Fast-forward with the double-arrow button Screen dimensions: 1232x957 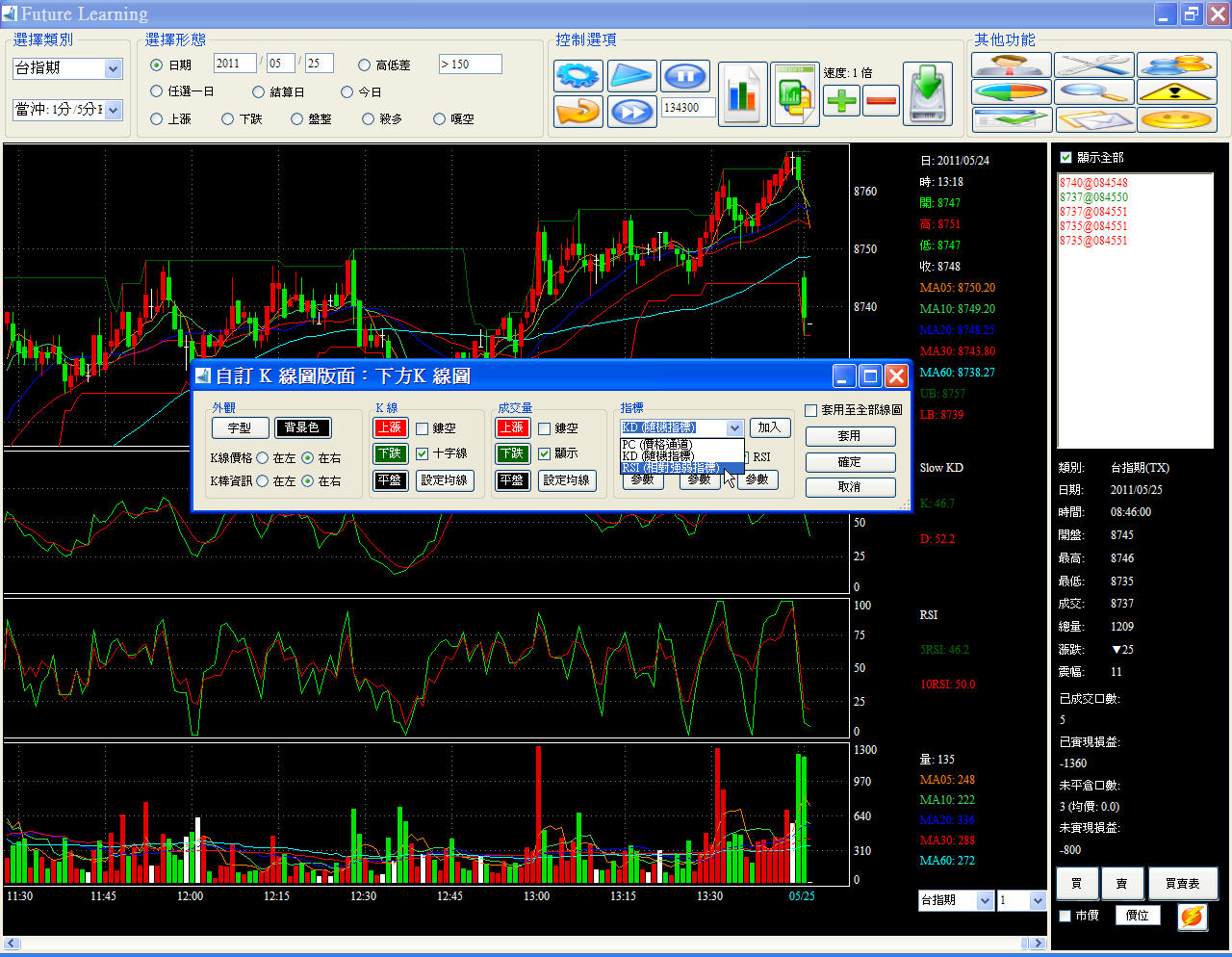(632, 111)
